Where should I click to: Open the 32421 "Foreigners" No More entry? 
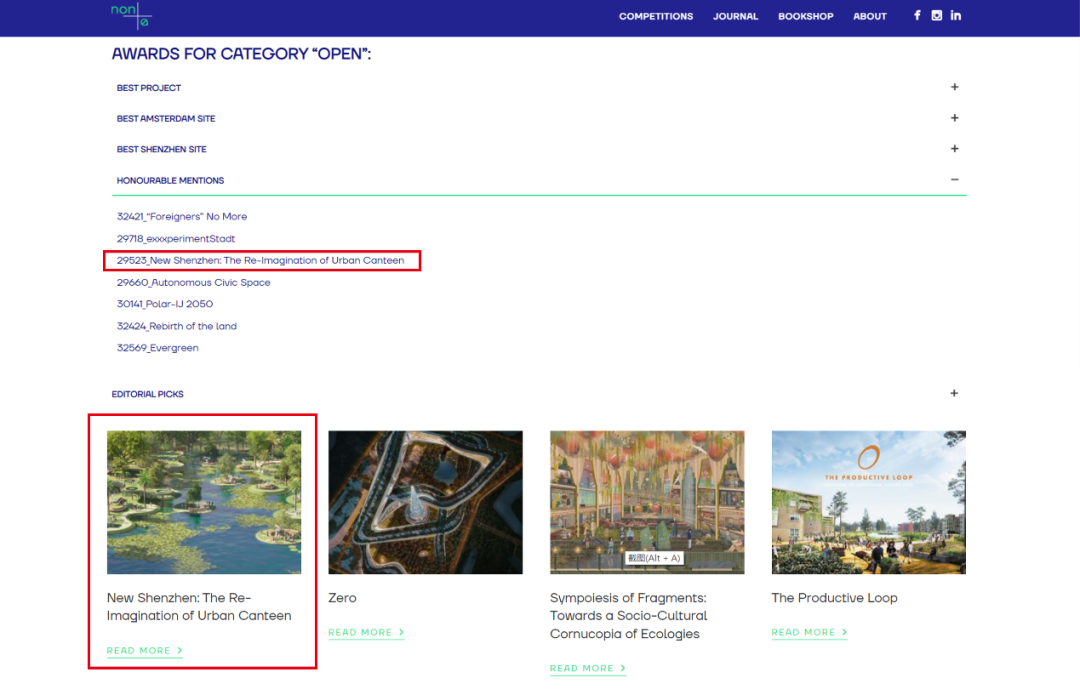point(182,217)
